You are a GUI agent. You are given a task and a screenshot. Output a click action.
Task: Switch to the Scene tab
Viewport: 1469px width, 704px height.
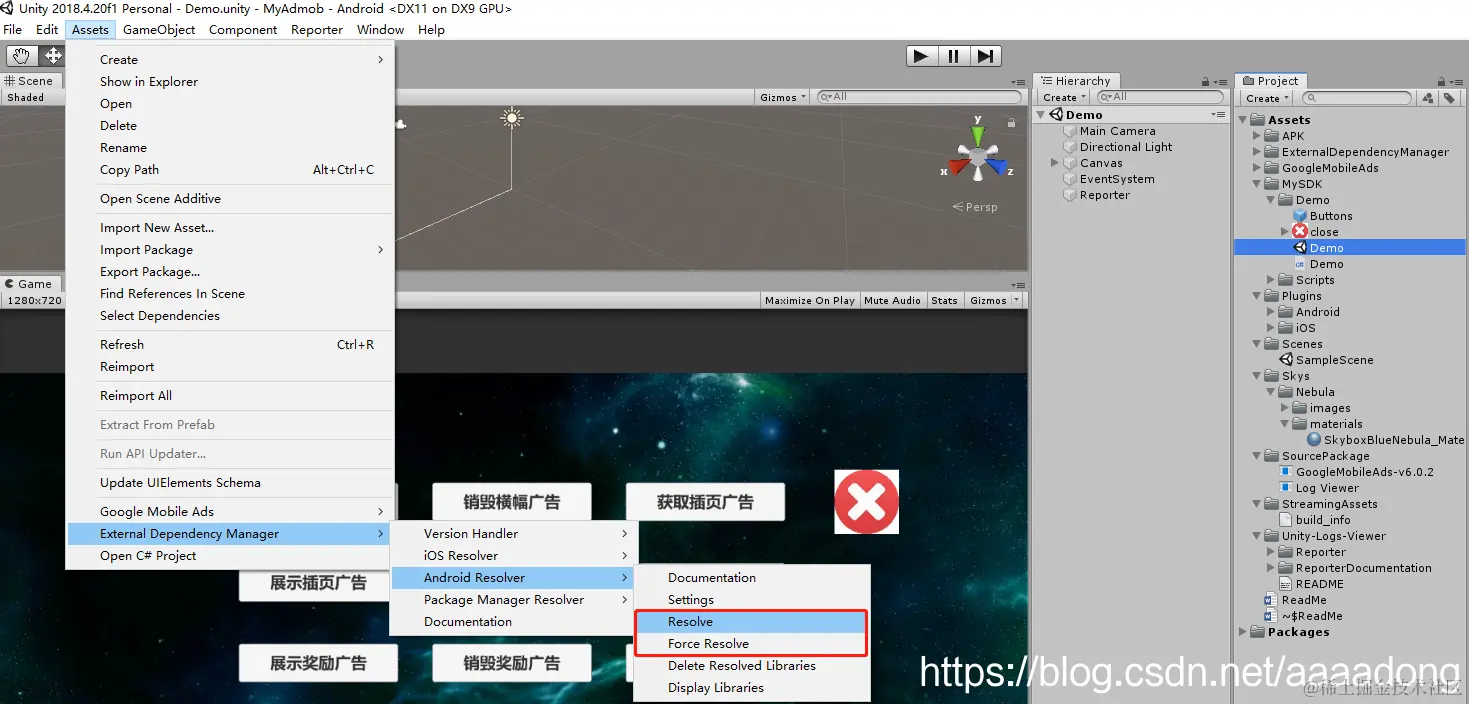[30, 81]
